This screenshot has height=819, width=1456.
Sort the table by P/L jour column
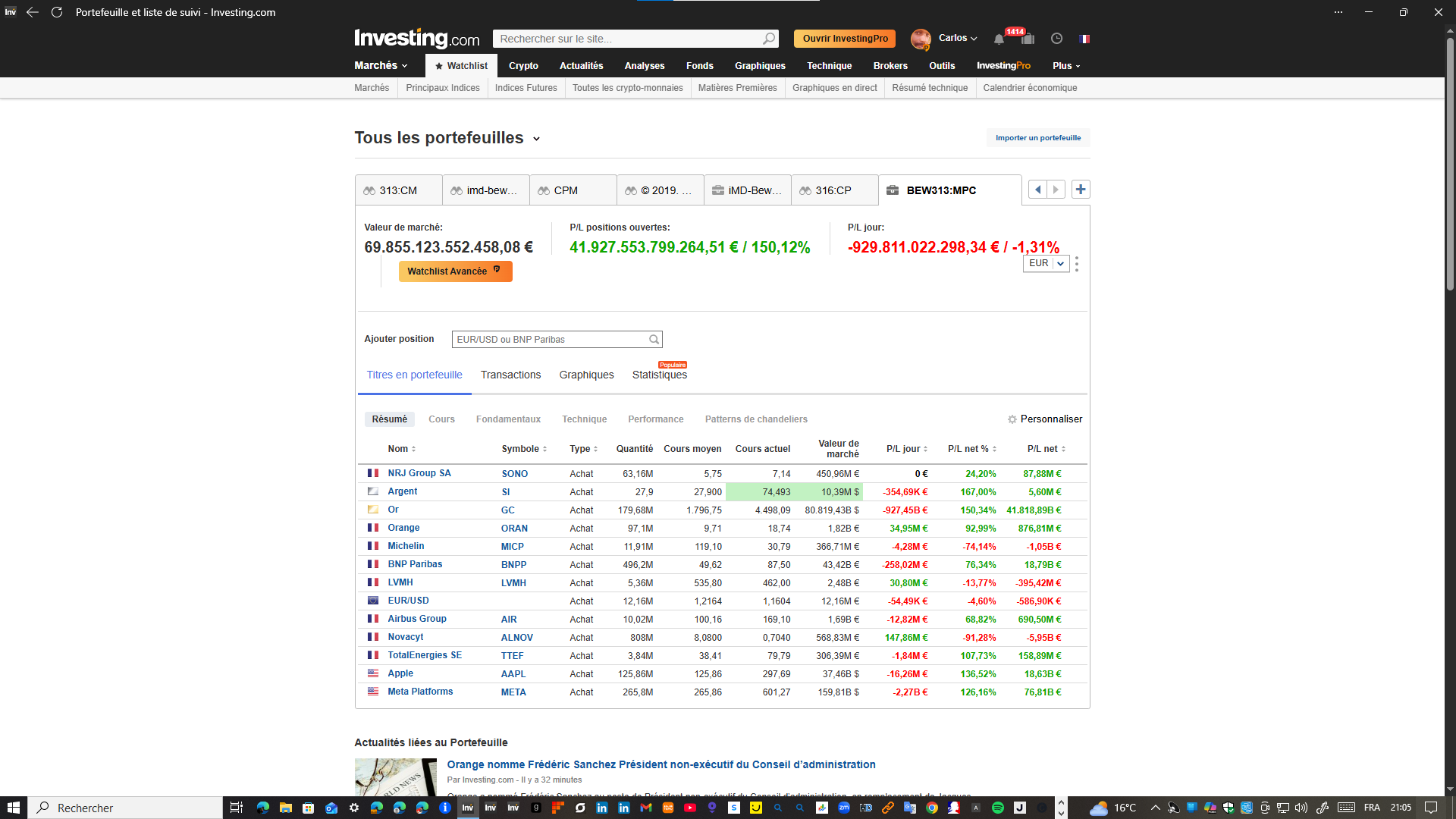tap(907, 449)
